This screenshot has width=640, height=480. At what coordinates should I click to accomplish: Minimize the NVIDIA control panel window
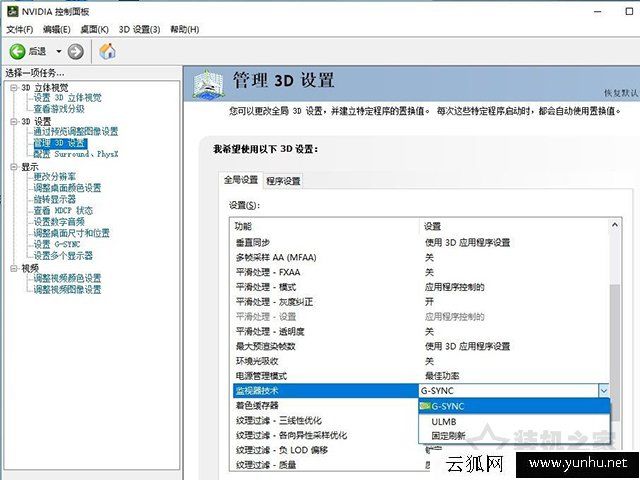pos(598,11)
